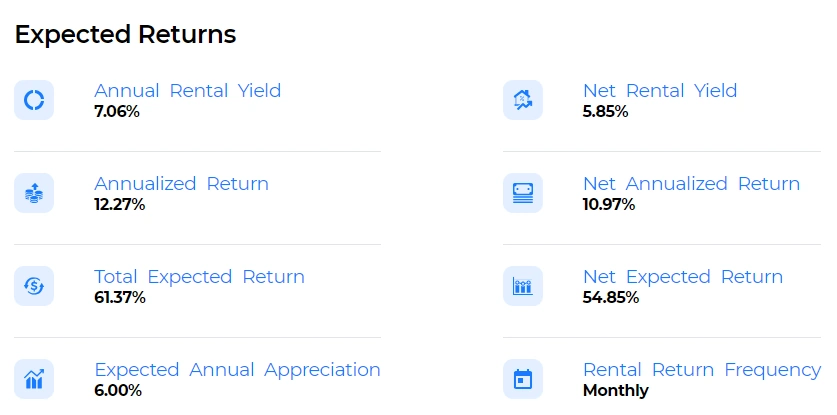Click the Net Rental Yield house icon

(x=522, y=100)
